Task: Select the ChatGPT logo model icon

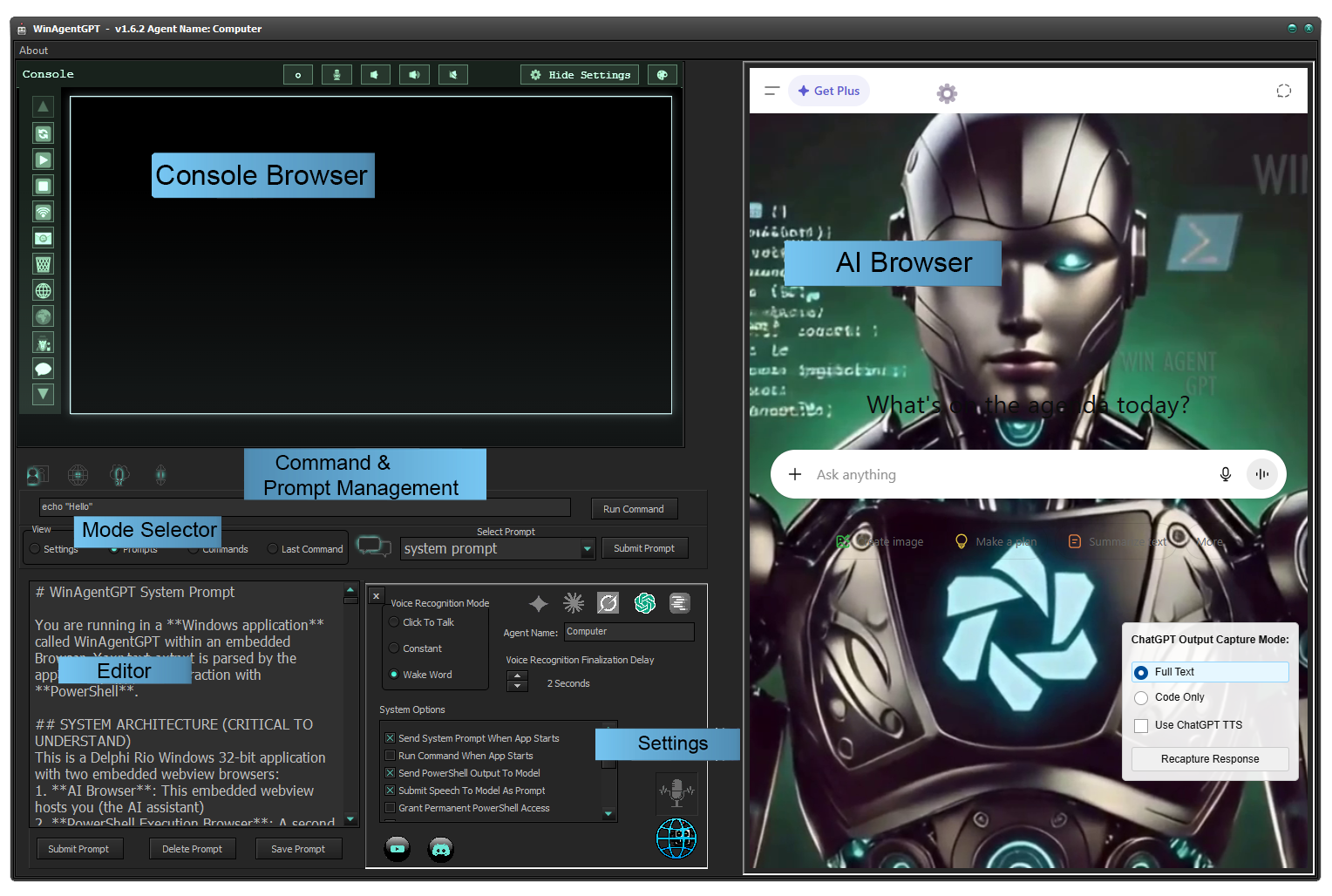Action: coord(645,603)
